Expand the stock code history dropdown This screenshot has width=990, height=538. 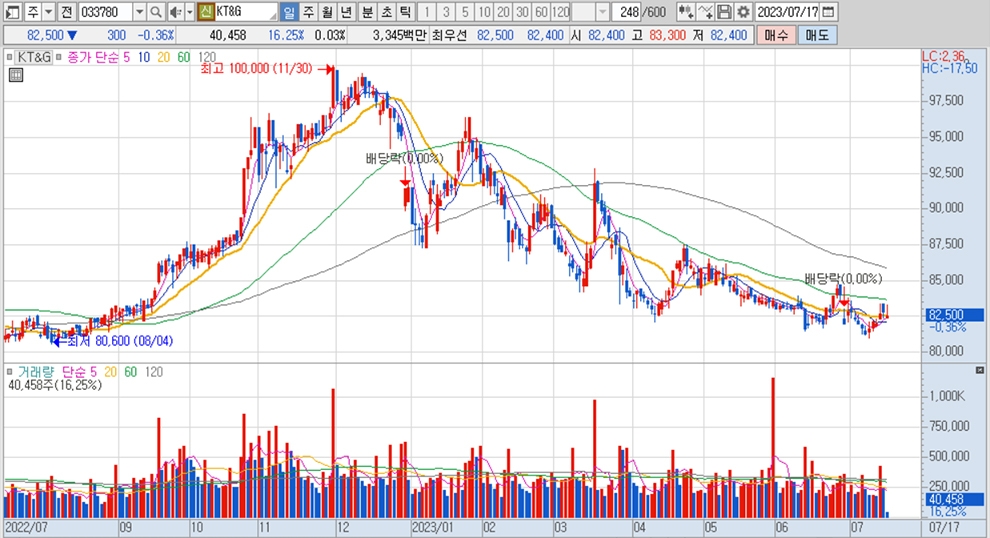click(140, 11)
